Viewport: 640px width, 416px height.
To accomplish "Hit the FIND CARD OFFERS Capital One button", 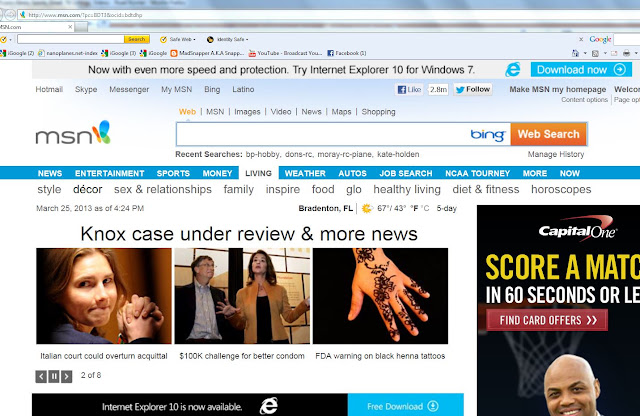I will 547,320.
